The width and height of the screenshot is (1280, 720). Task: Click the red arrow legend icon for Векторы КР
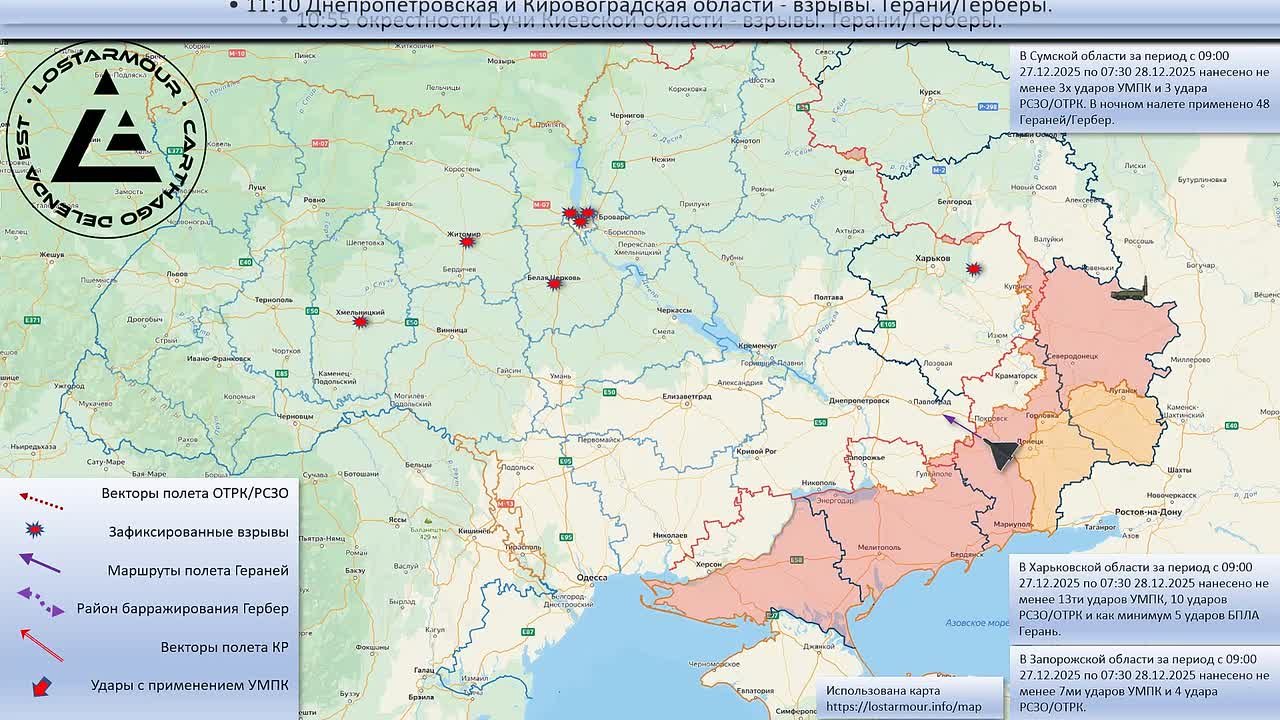(41, 645)
